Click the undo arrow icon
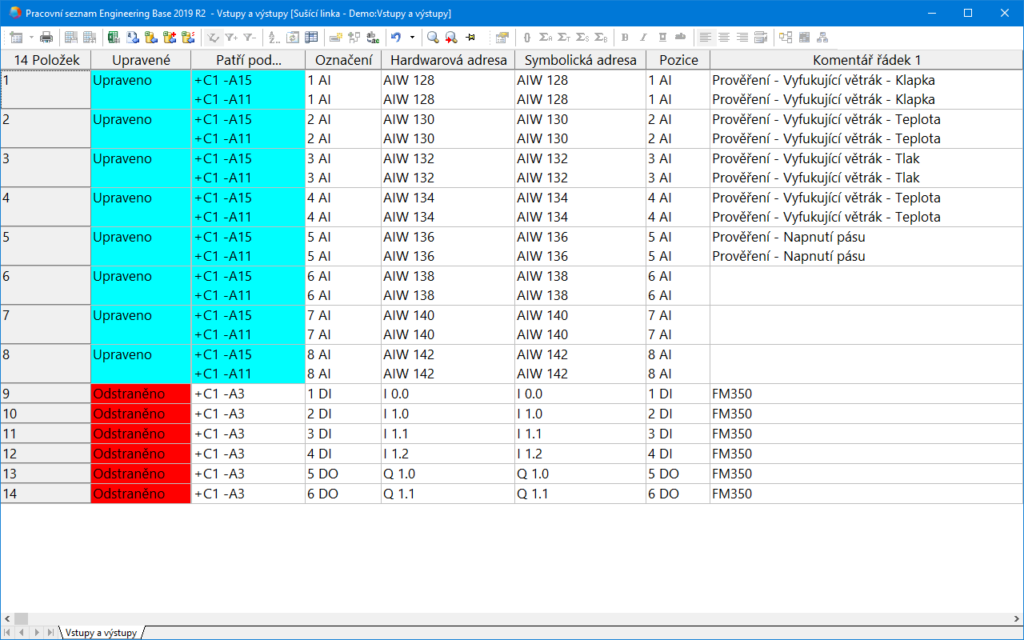 pos(396,37)
